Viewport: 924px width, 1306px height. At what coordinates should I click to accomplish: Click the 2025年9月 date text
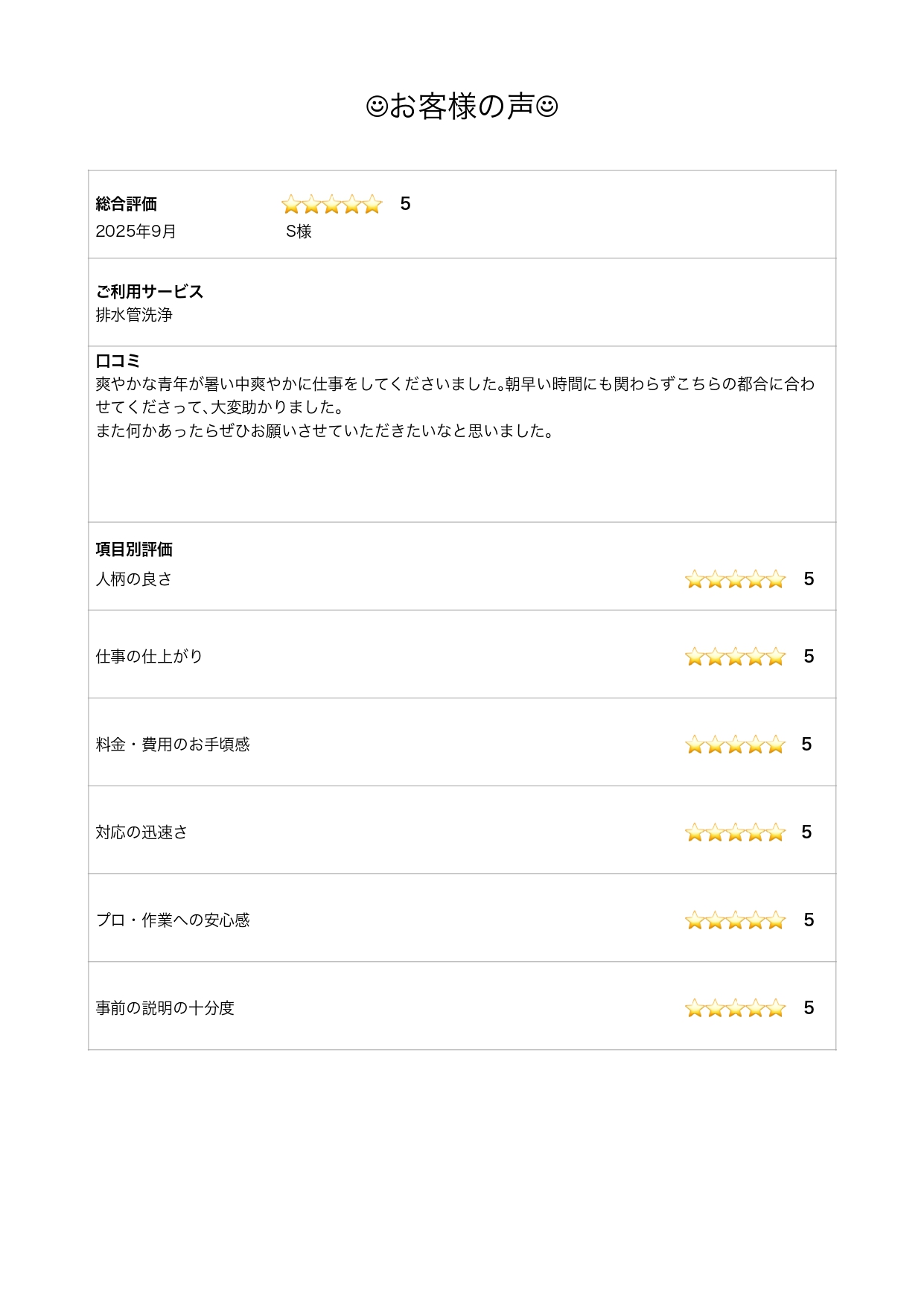136,232
